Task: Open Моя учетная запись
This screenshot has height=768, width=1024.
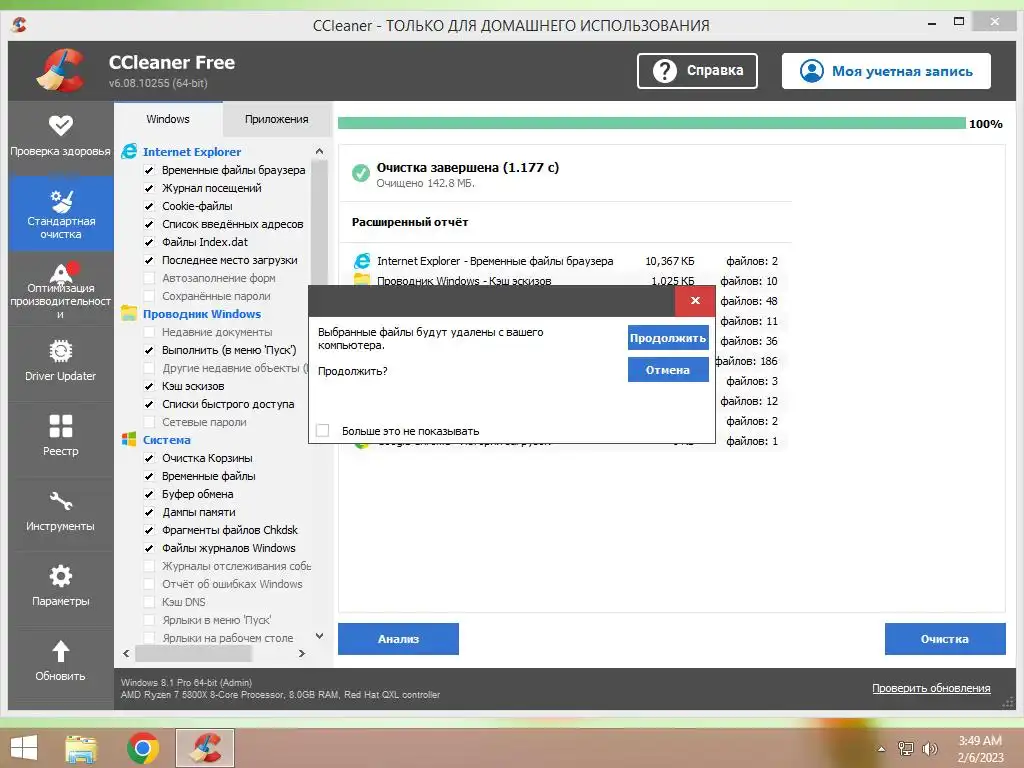Action: 886,71
